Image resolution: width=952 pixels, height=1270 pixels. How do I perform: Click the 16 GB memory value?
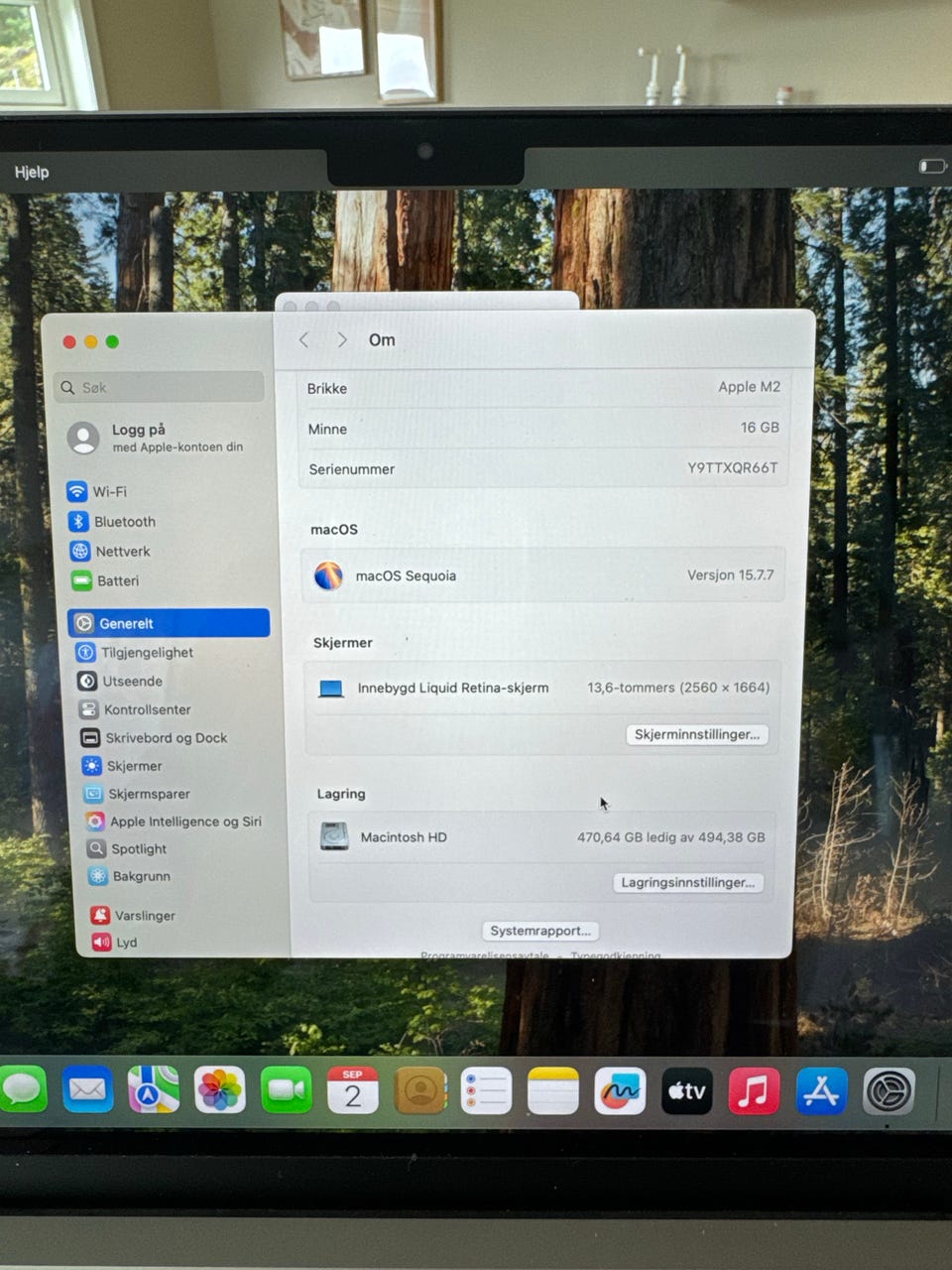coord(761,428)
